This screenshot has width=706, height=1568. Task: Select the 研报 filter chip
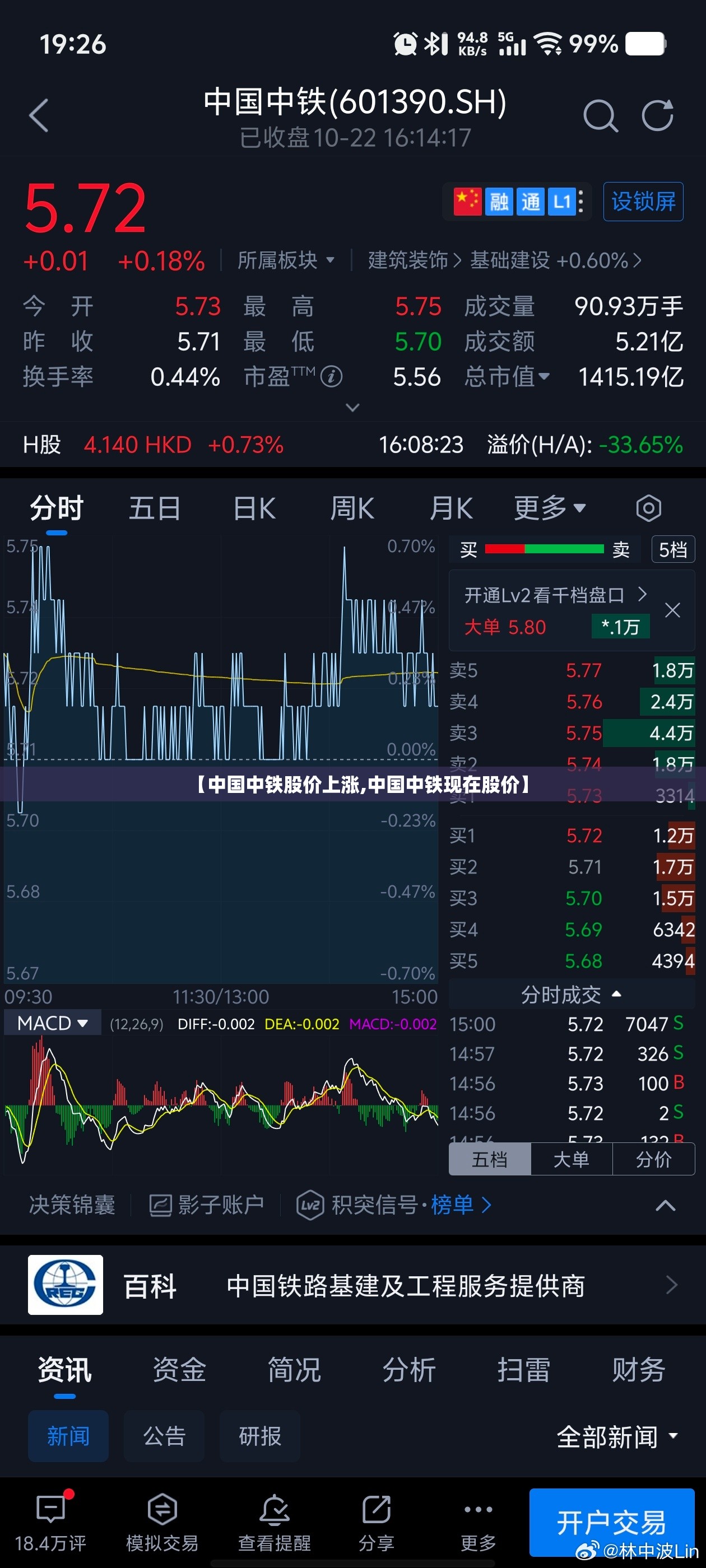[260, 1436]
